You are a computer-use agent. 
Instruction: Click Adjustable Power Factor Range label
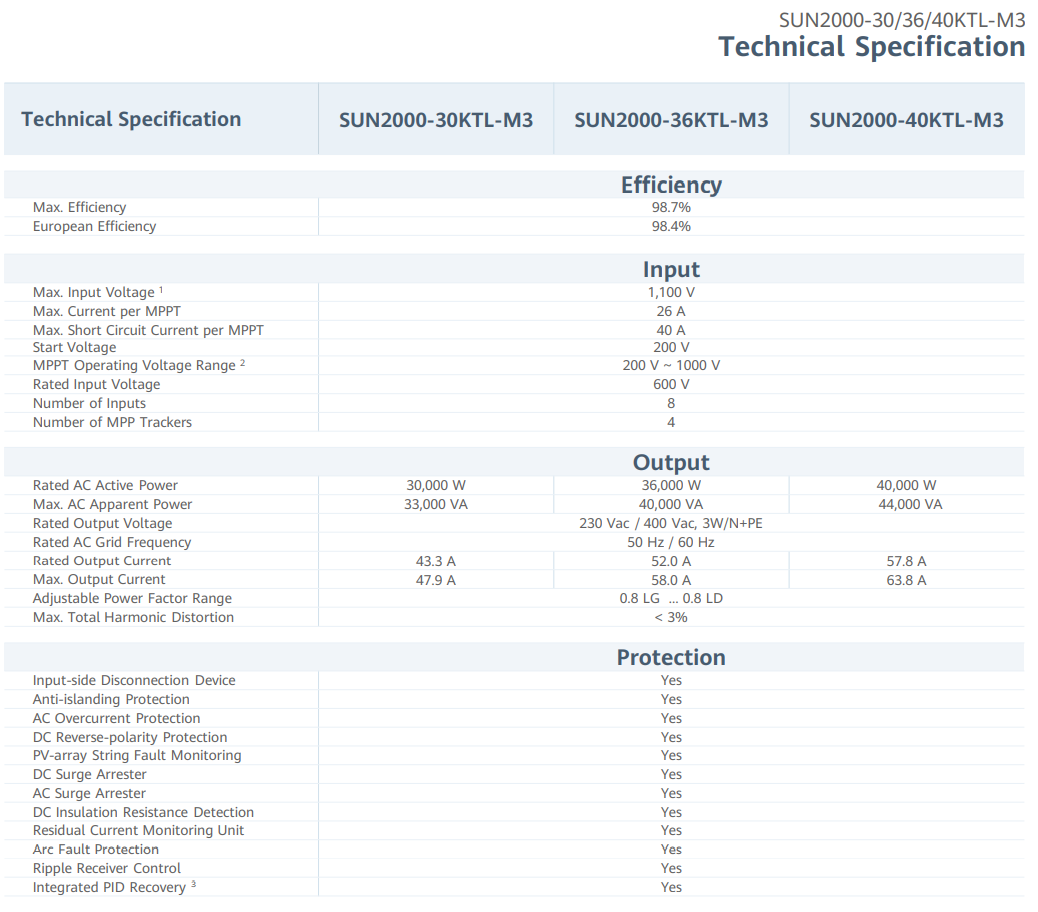[132, 598]
